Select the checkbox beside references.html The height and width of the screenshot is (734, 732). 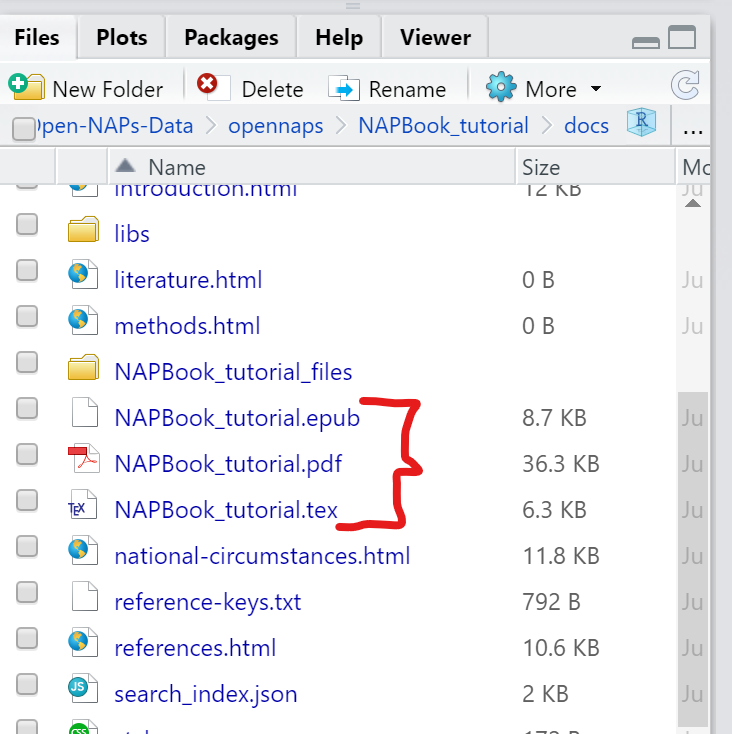[27, 638]
